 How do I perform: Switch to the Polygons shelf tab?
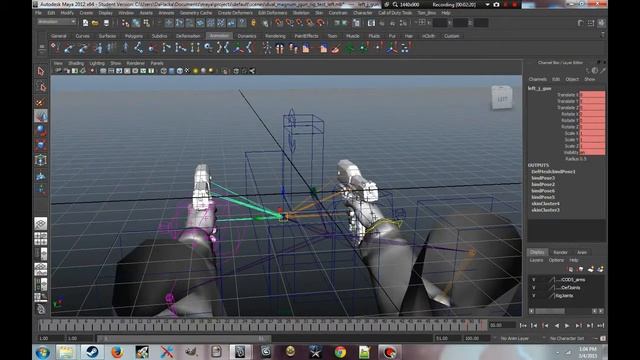[133, 36]
